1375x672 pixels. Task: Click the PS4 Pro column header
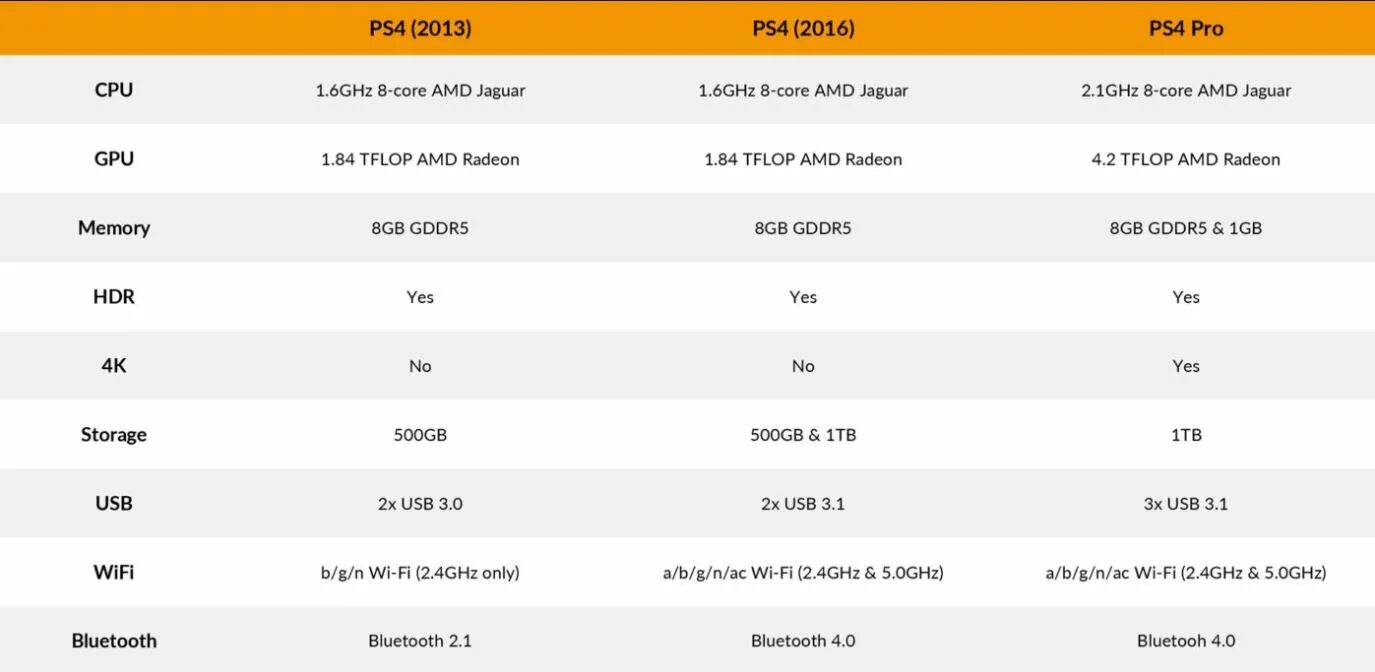pyautogui.click(x=1186, y=28)
